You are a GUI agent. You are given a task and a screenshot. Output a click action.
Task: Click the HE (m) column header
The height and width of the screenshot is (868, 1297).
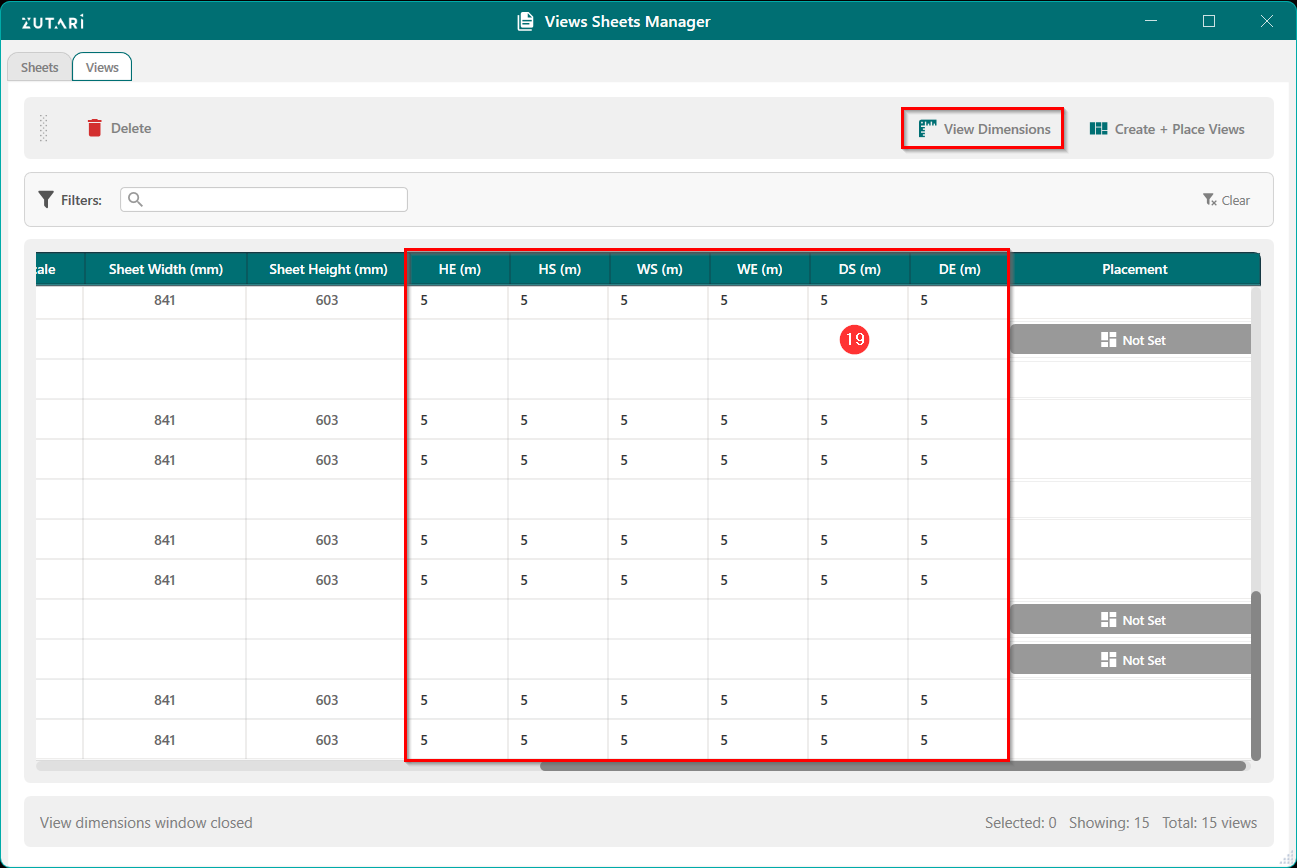pos(459,269)
